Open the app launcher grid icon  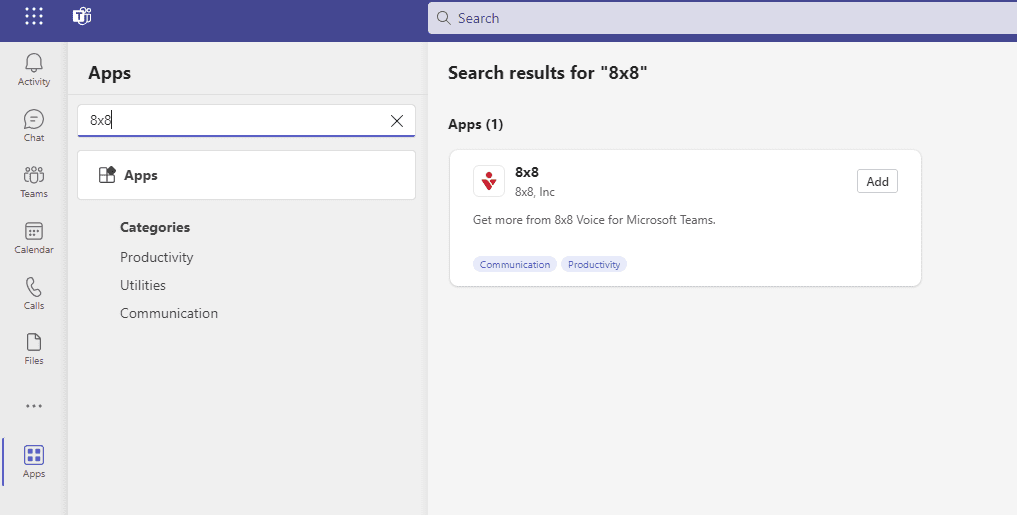[x=34, y=16]
